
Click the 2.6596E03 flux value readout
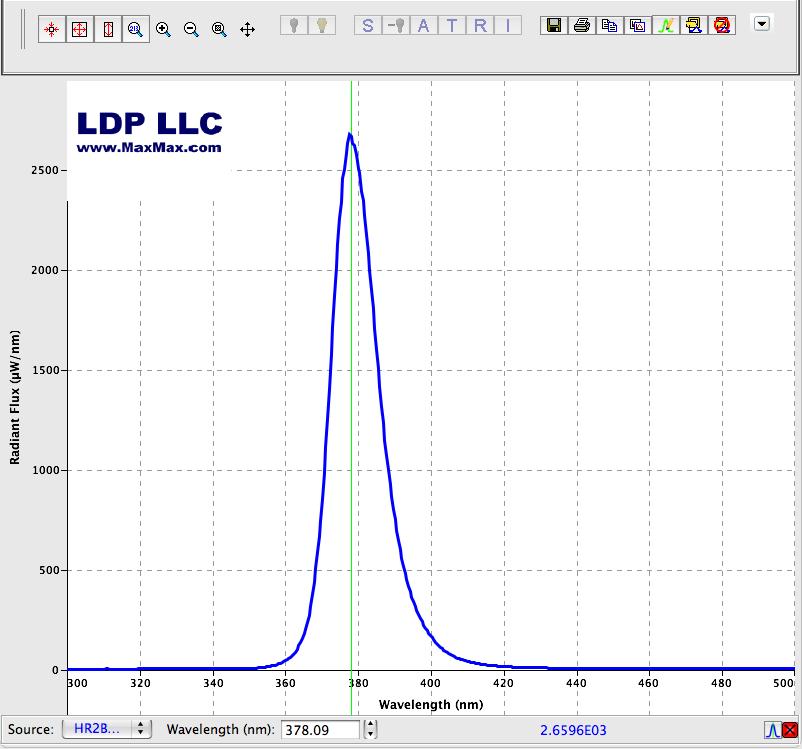coord(573,730)
